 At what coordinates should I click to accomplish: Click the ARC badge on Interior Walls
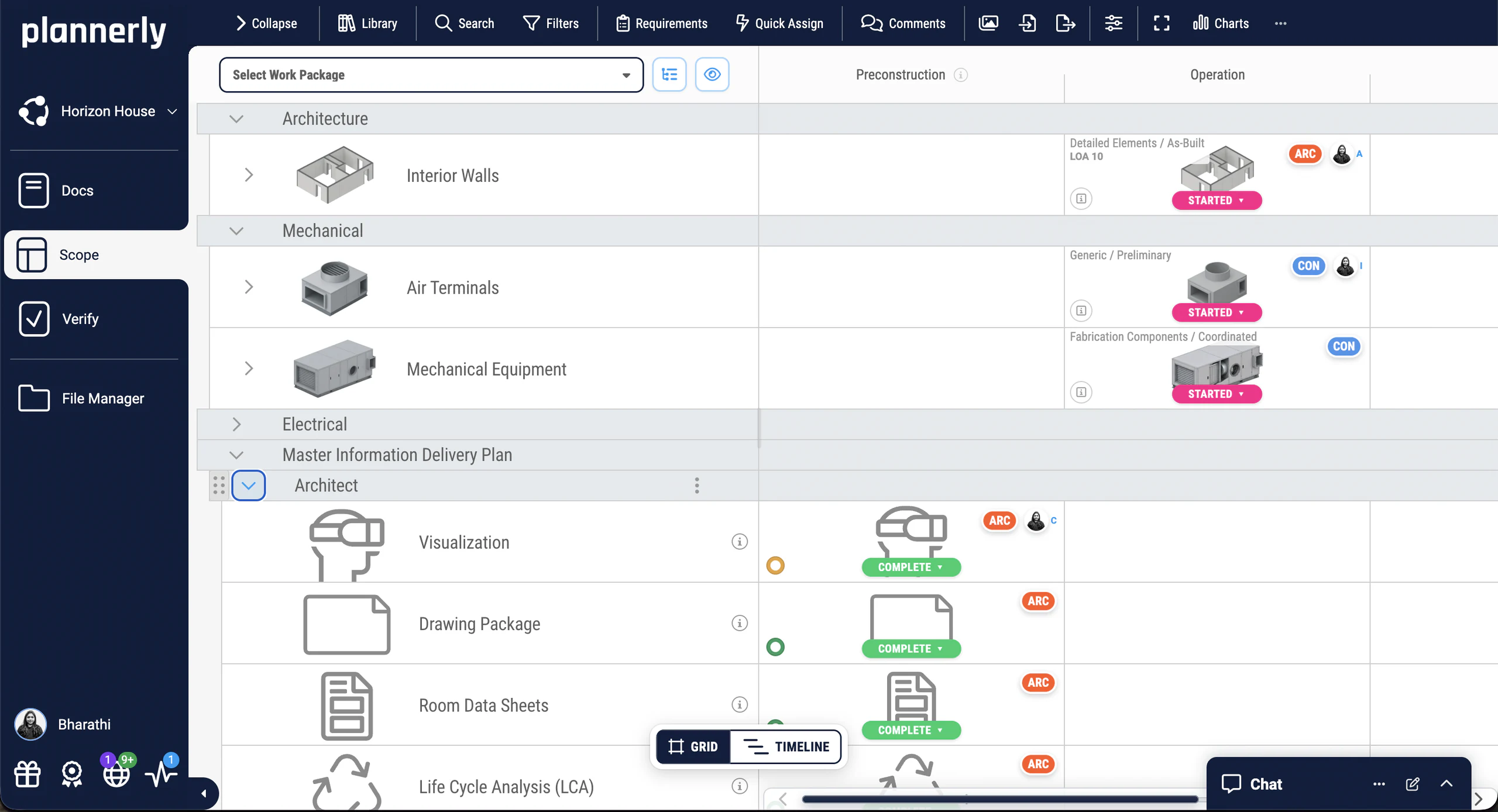[x=1305, y=154]
